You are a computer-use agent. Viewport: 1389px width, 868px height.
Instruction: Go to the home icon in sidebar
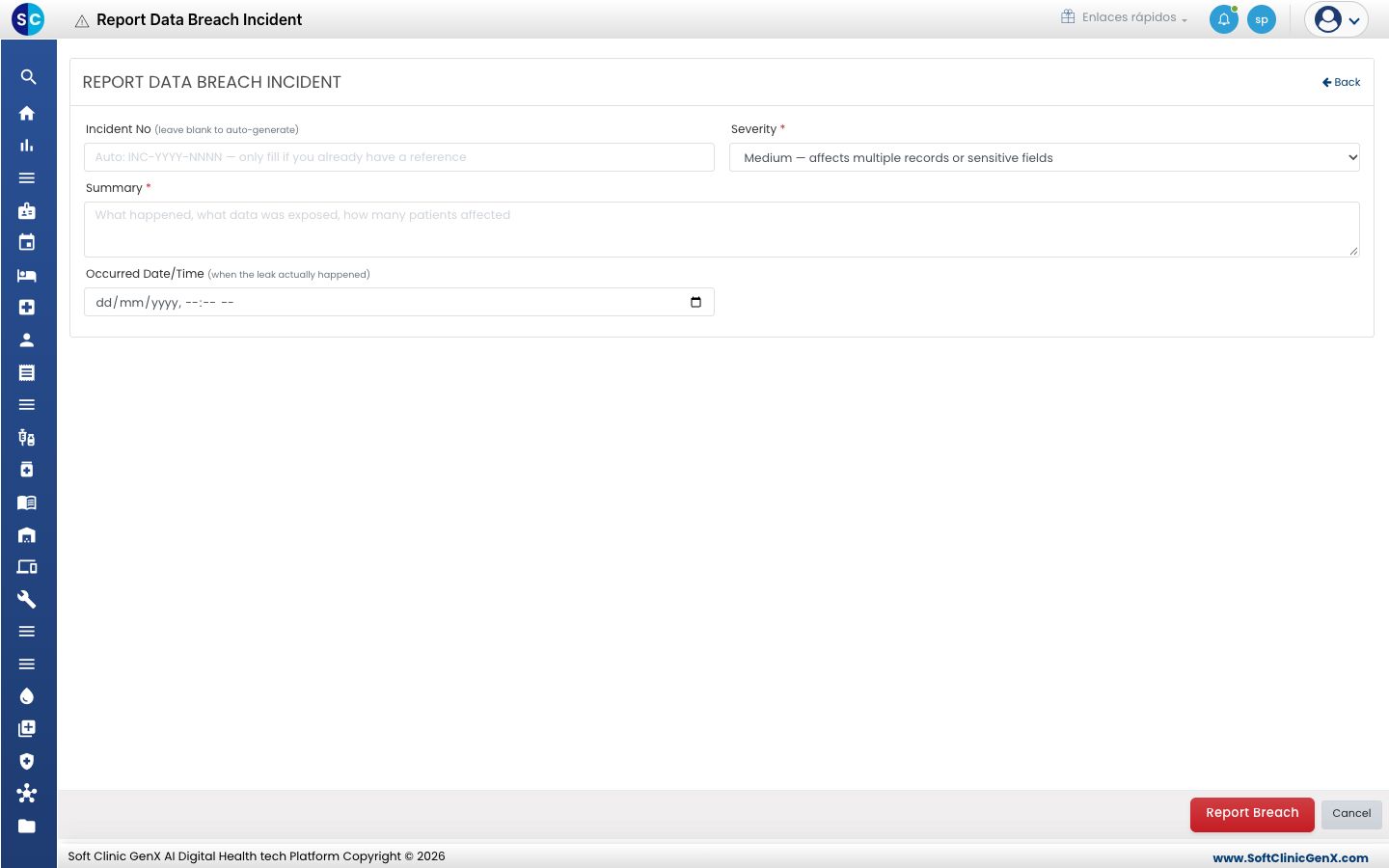pyautogui.click(x=27, y=113)
